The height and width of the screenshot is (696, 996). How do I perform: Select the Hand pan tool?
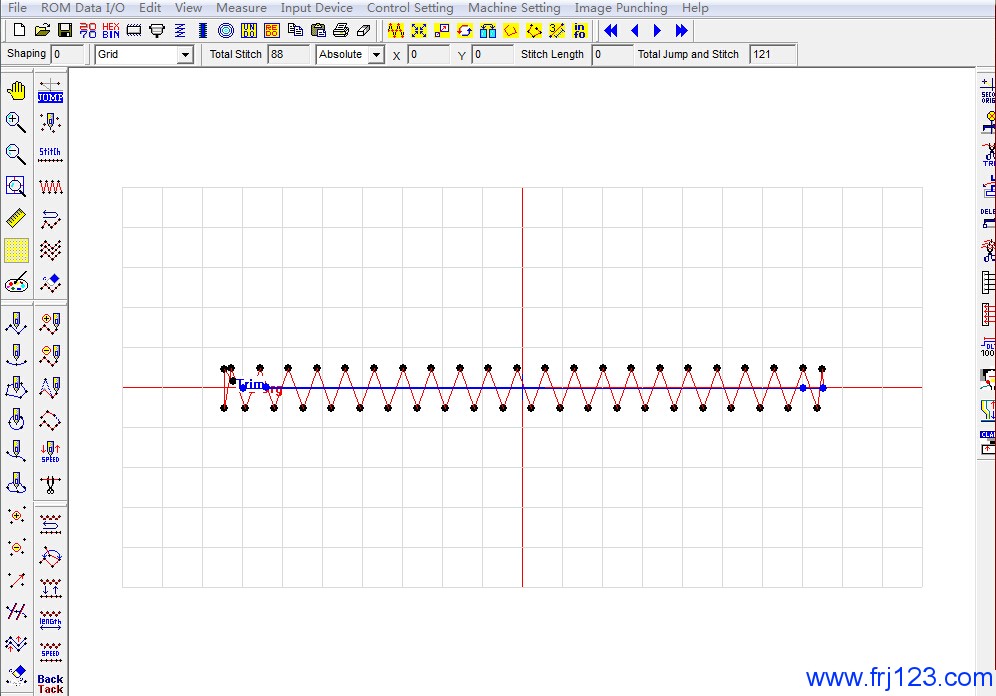pyautogui.click(x=16, y=91)
